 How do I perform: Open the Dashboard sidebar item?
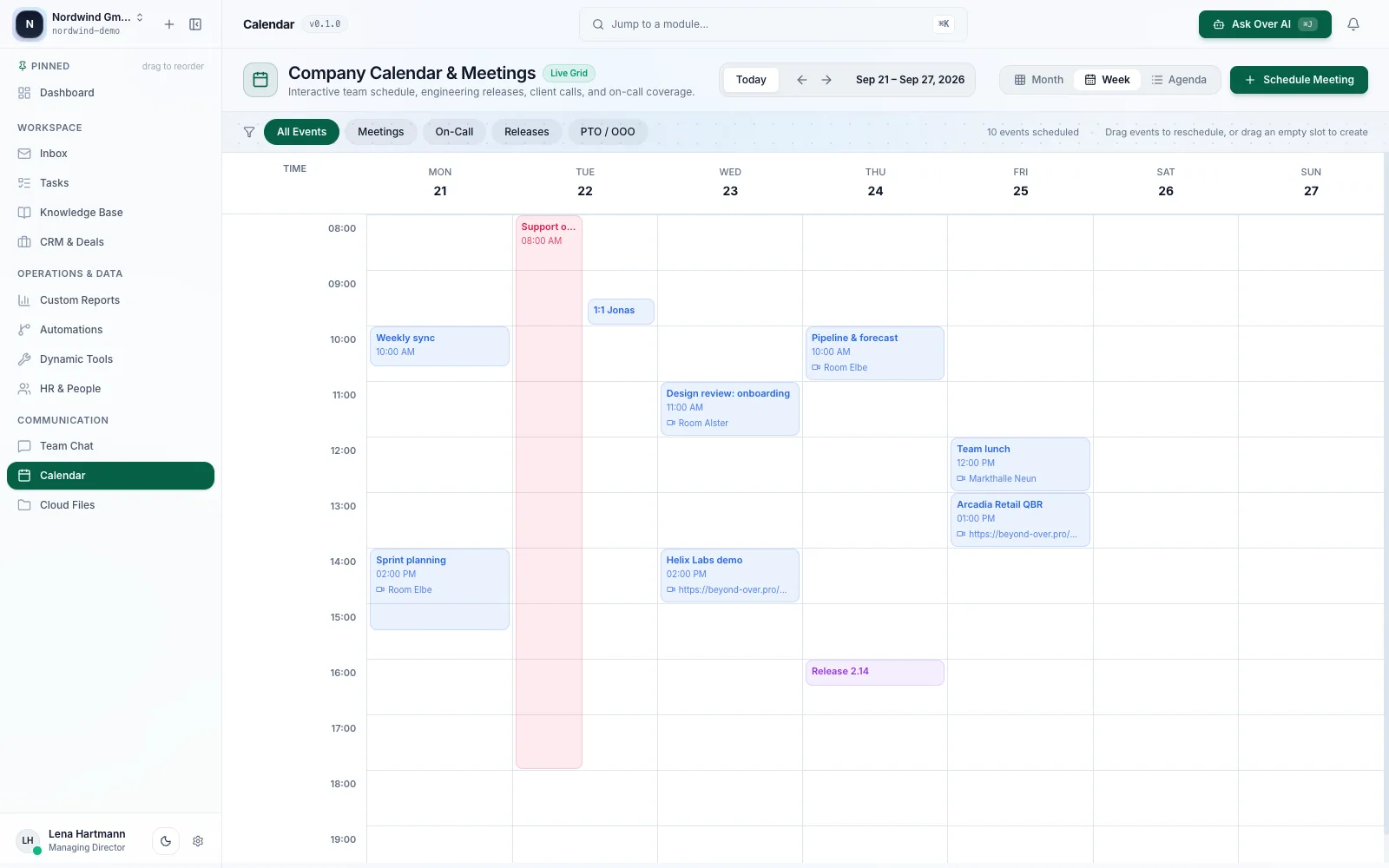click(110, 93)
